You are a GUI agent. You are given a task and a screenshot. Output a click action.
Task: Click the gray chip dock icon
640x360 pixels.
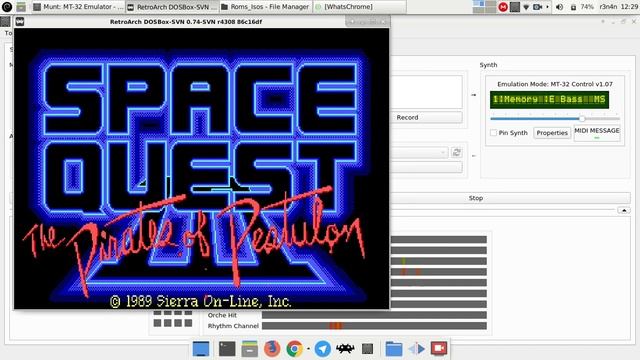coord(367,349)
